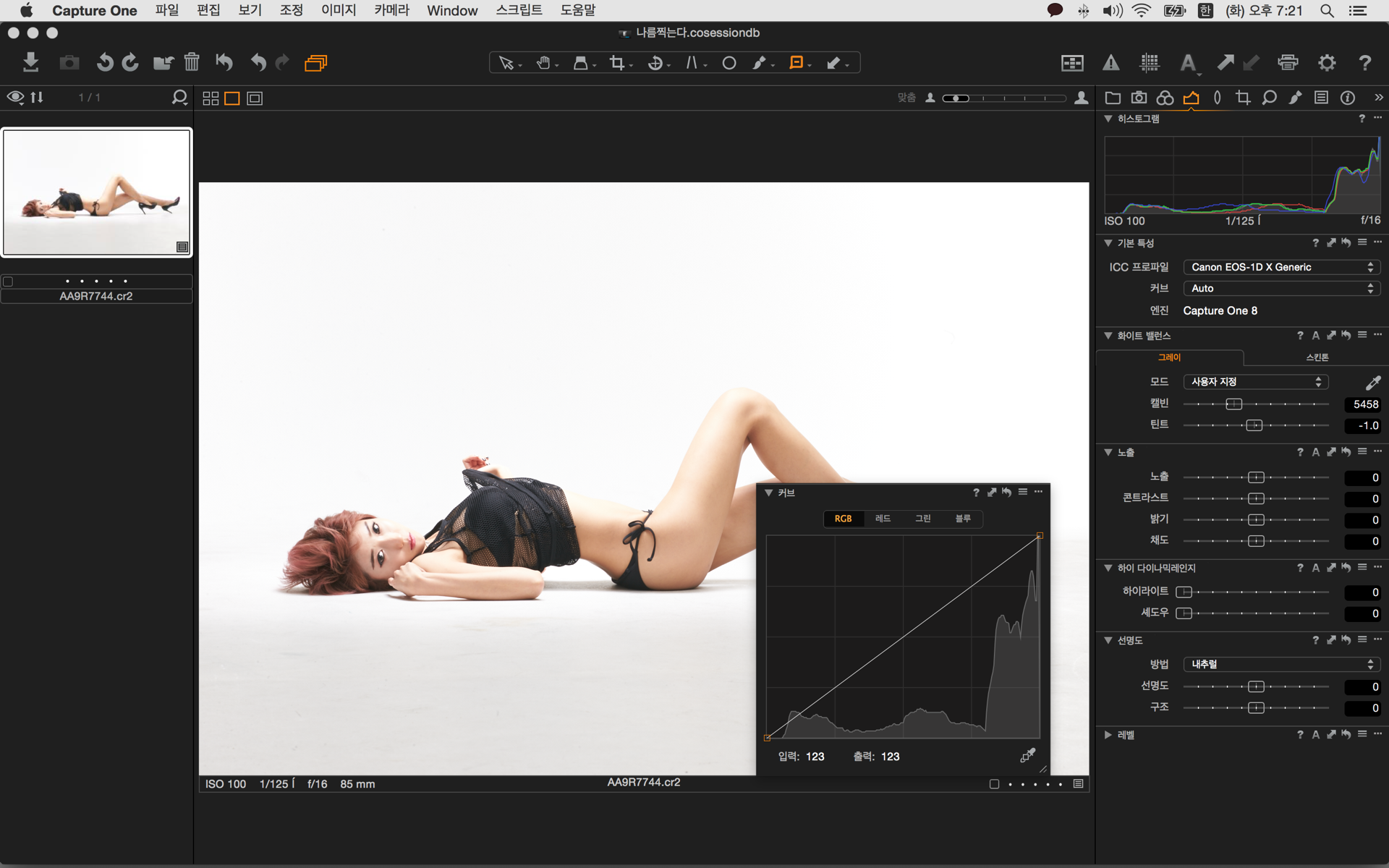Select the Crop tool in toolbar

point(617,63)
